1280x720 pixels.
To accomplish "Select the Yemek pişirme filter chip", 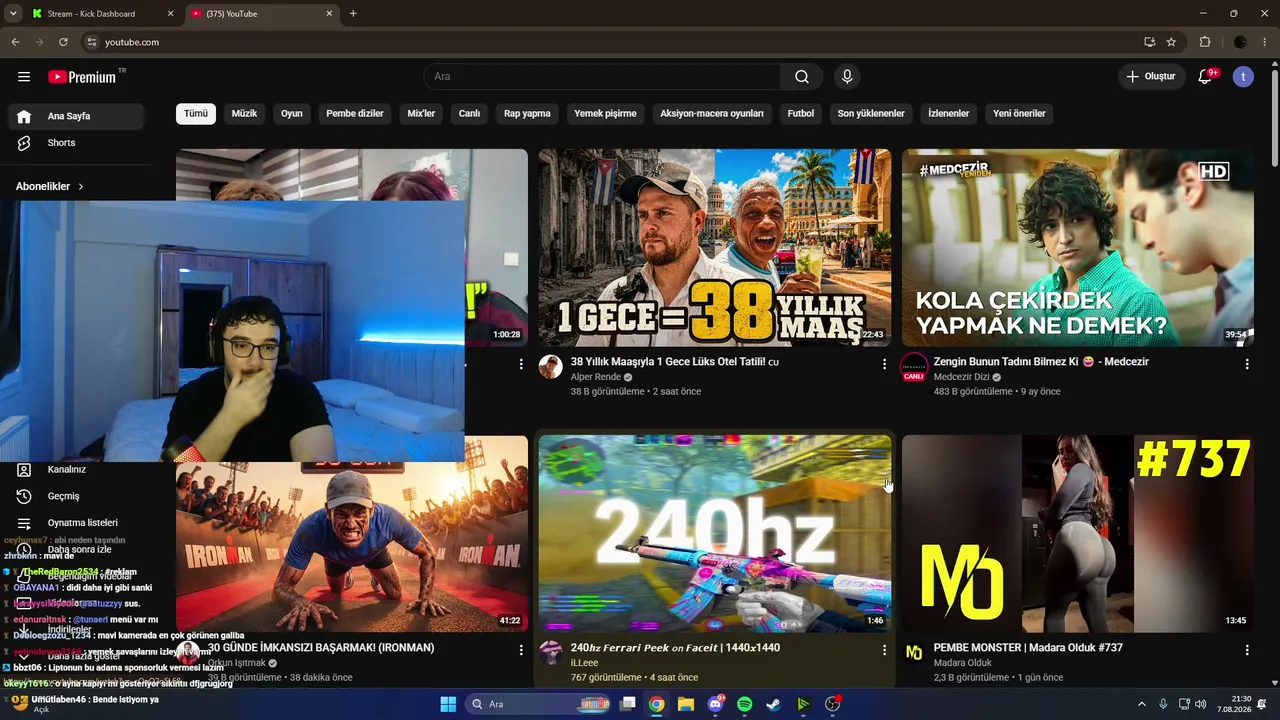I will 605,113.
